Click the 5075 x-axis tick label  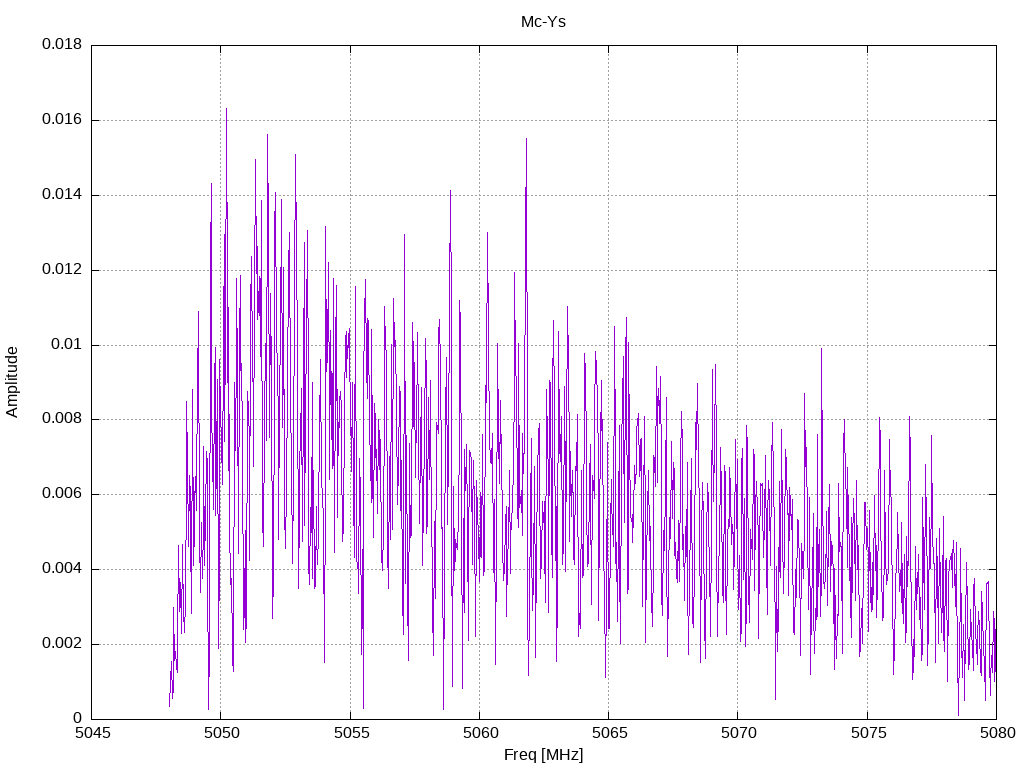pyautogui.click(x=869, y=733)
